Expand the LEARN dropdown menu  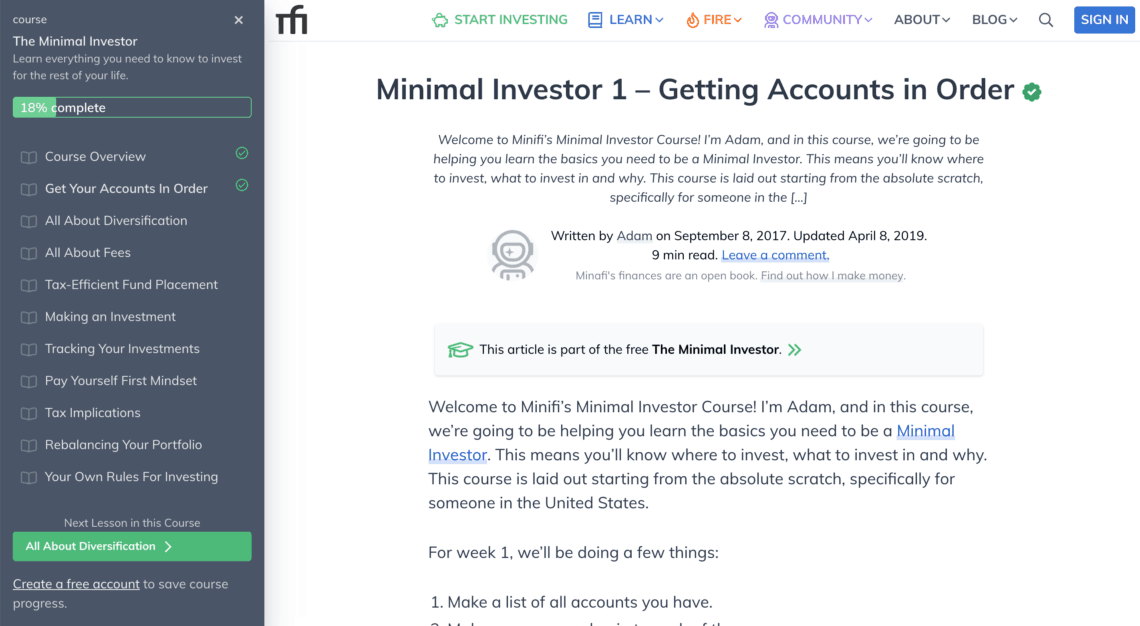coord(626,20)
